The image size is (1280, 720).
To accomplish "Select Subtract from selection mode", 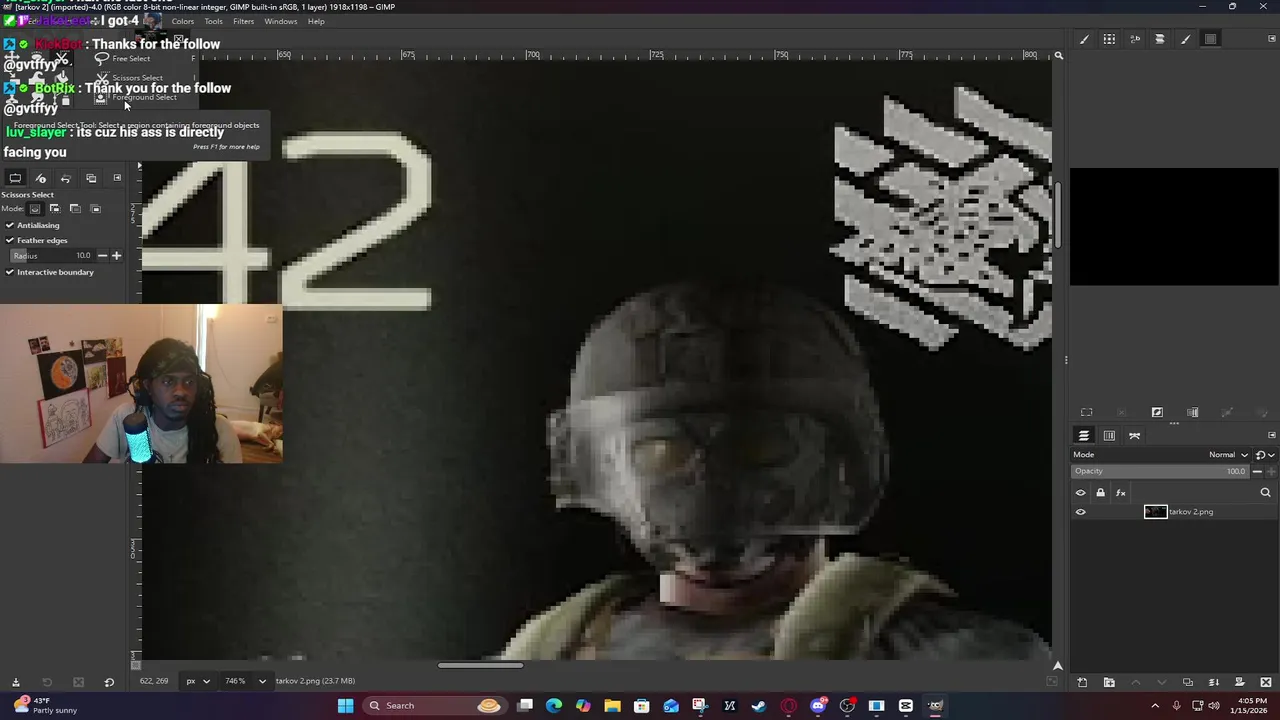I will (x=75, y=208).
